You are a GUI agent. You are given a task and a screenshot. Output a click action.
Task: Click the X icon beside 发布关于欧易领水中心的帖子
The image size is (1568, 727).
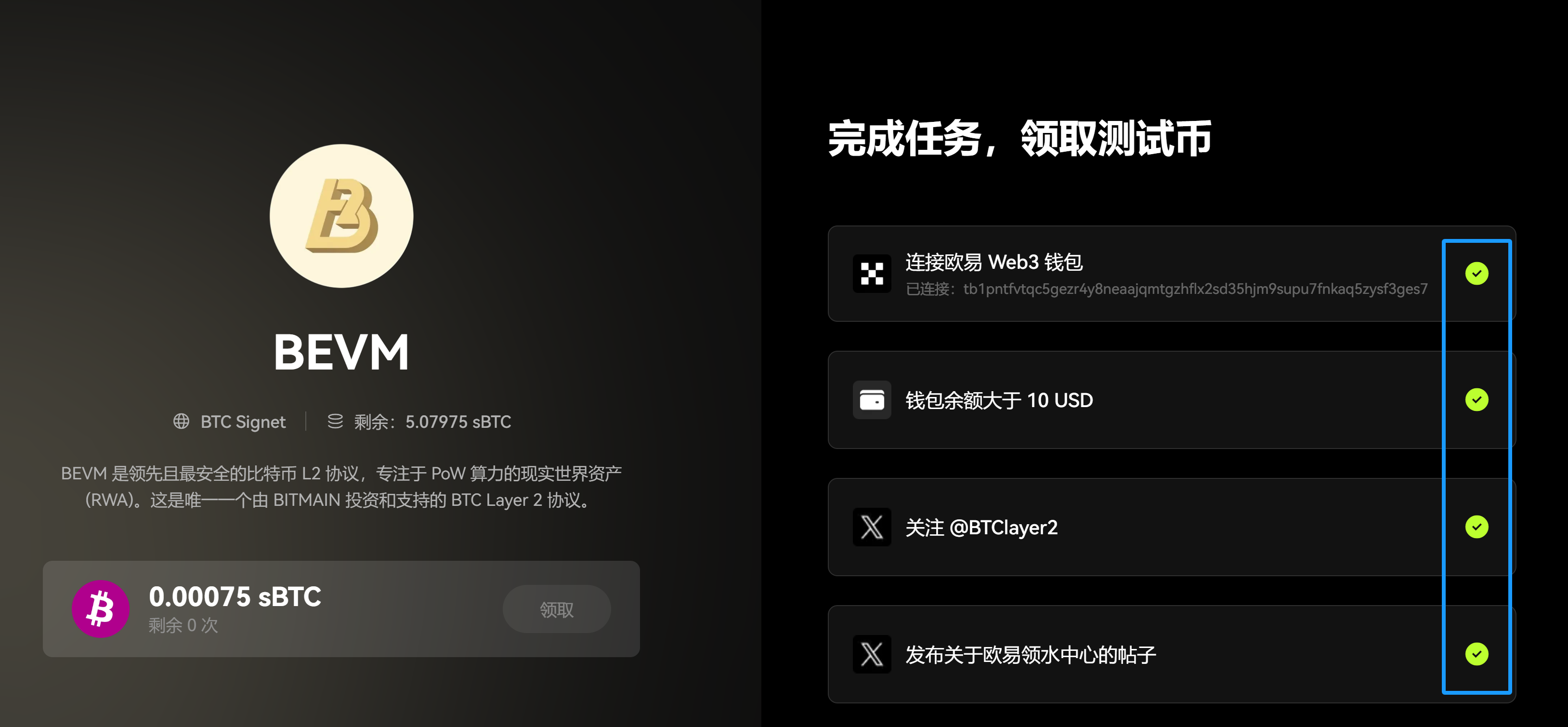click(872, 655)
